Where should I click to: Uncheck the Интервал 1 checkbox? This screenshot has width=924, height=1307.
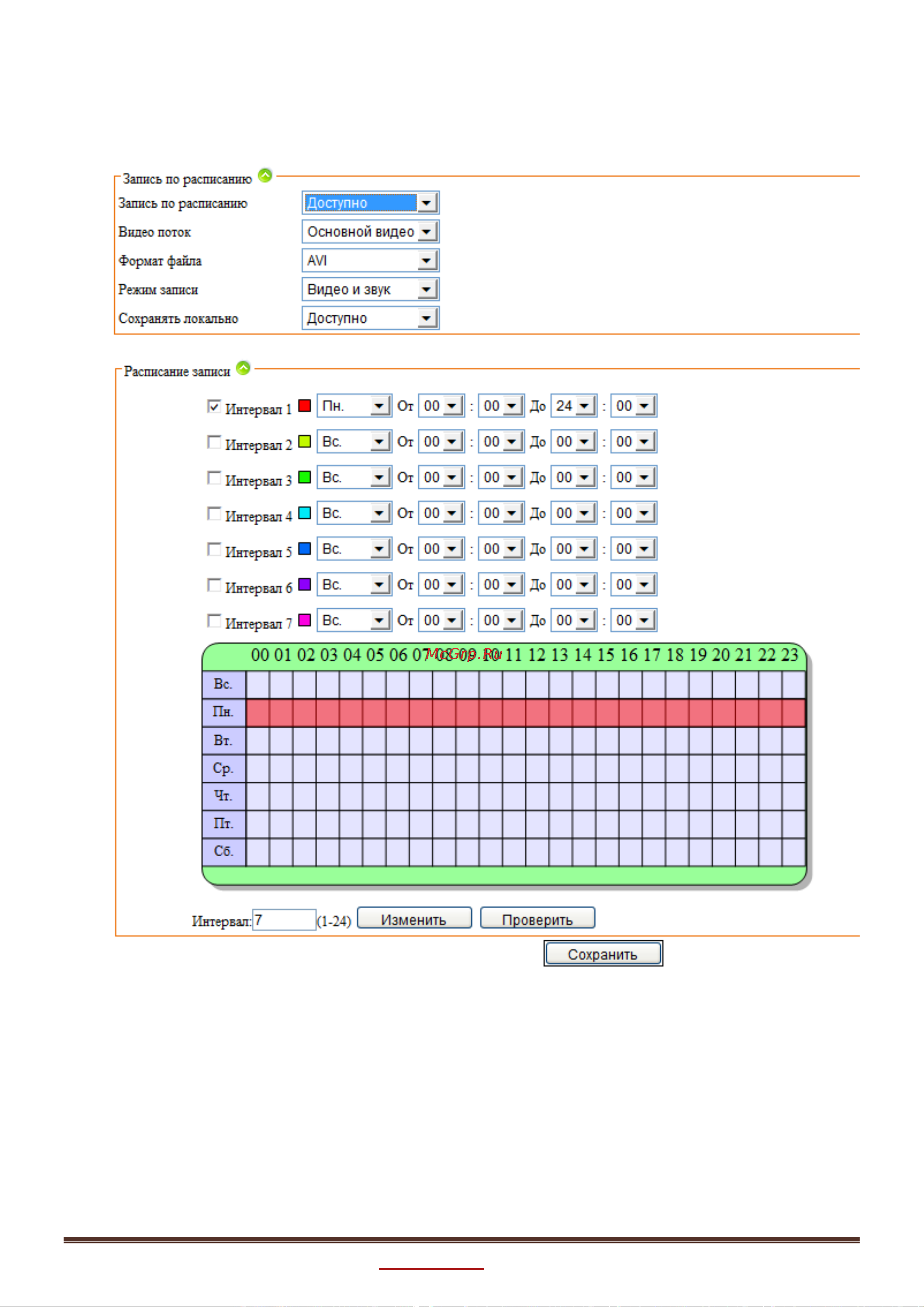coord(214,407)
